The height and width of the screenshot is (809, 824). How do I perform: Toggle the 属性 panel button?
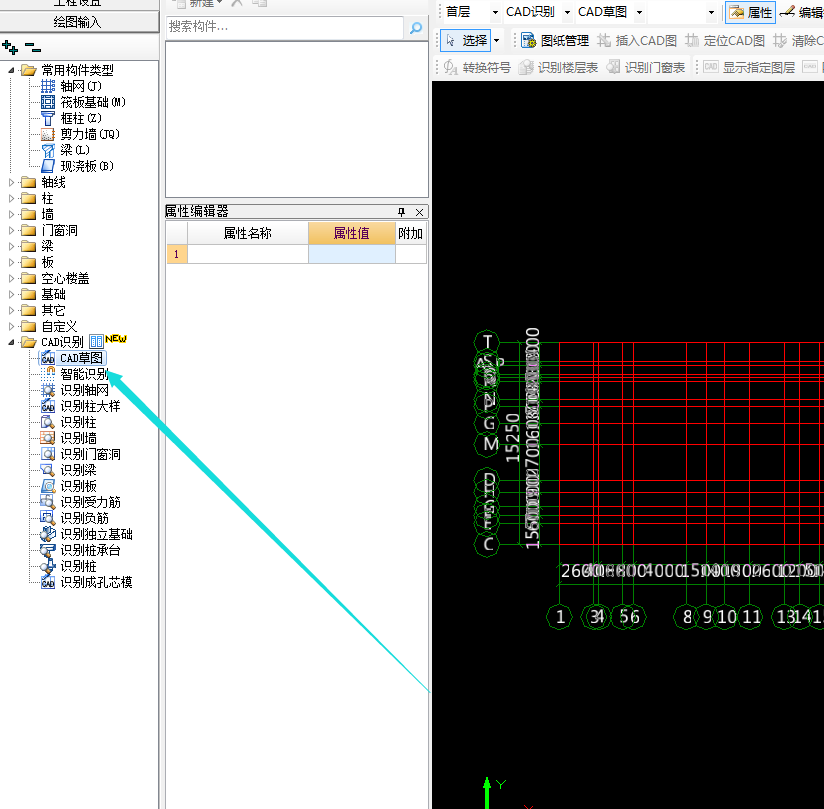tap(750, 13)
